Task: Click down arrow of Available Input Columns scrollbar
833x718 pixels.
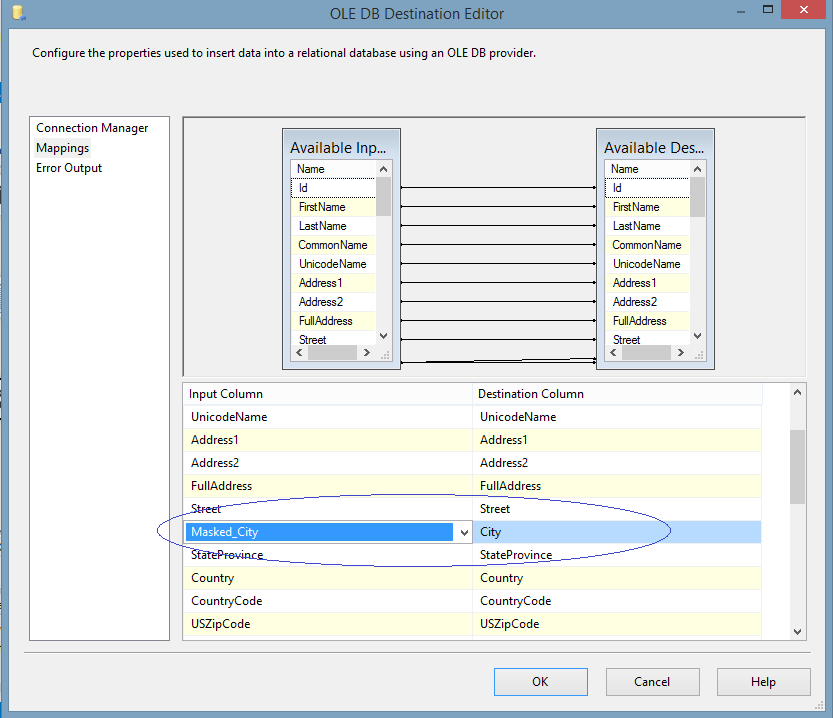Action: click(384, 336)
